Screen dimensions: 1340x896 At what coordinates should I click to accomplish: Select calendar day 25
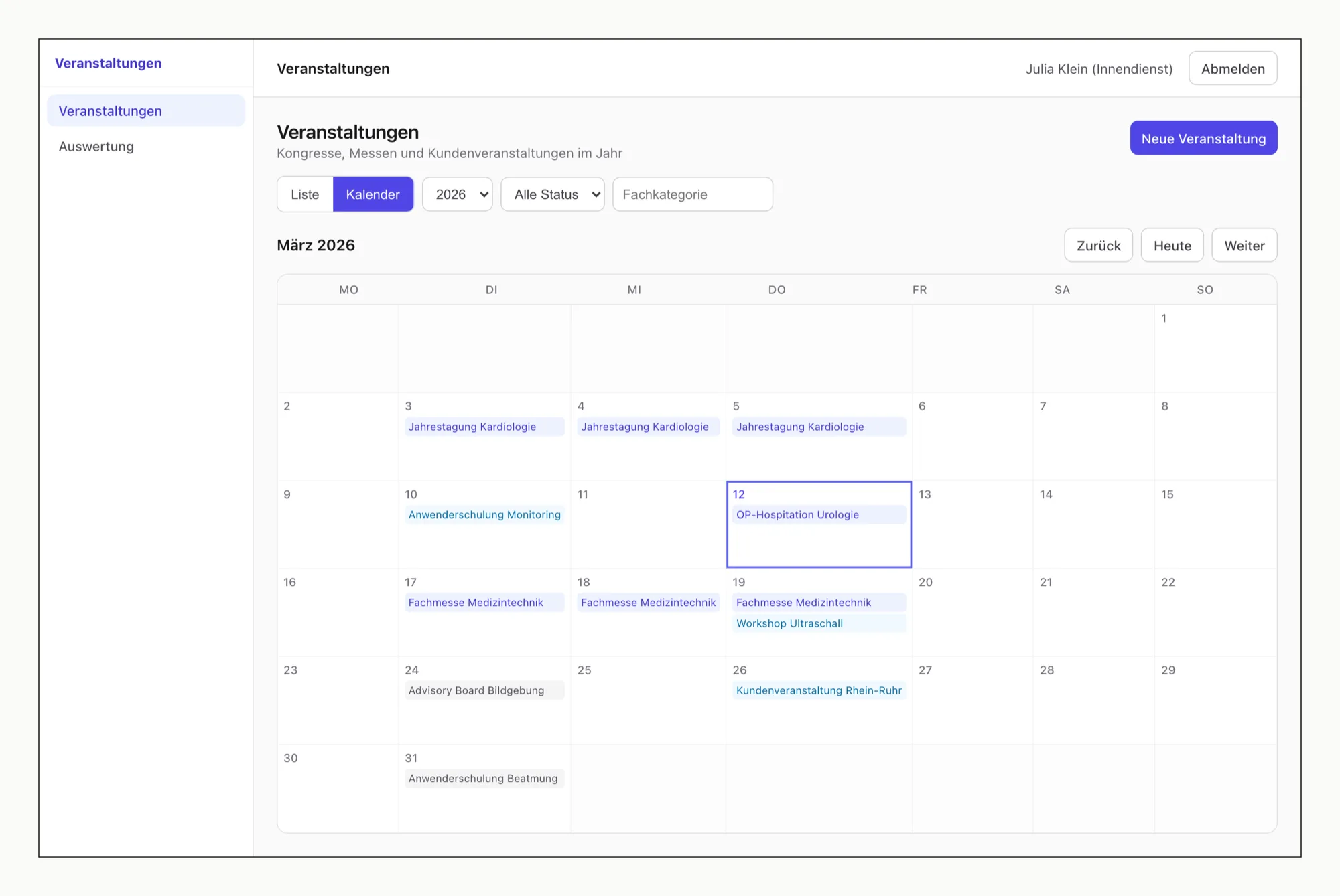click(x=648, y=700)
